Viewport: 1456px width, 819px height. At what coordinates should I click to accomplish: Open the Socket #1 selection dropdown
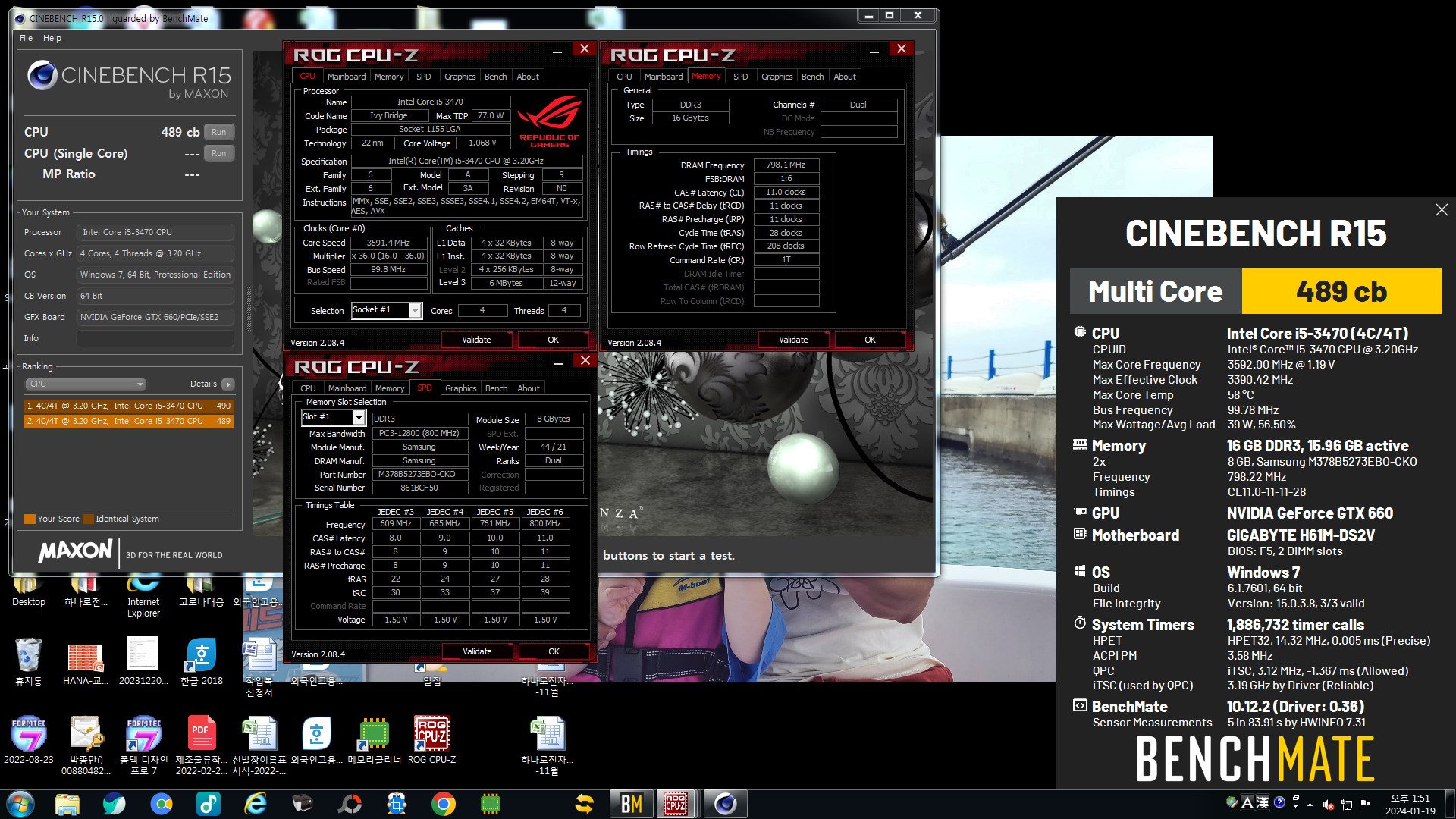point(414,310)
